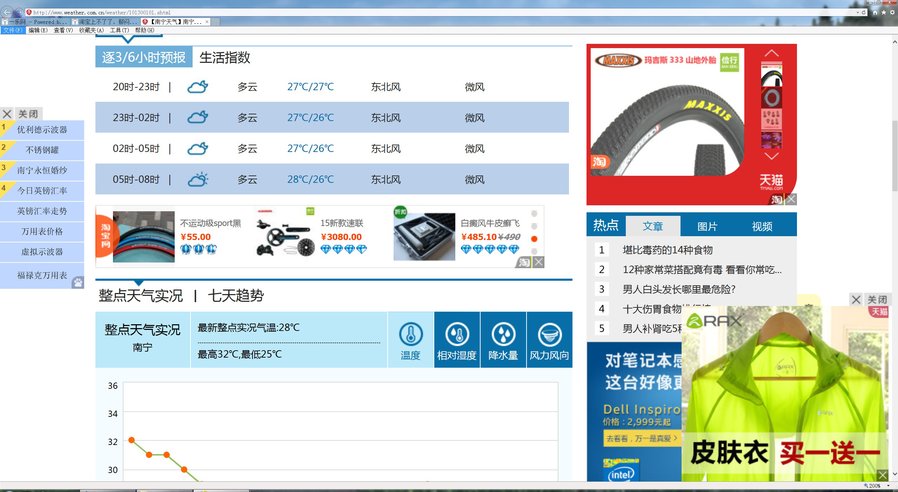Close the left sidebar ad with X
Viewport: 898px width, 492px height.
[x=7, y=114]
